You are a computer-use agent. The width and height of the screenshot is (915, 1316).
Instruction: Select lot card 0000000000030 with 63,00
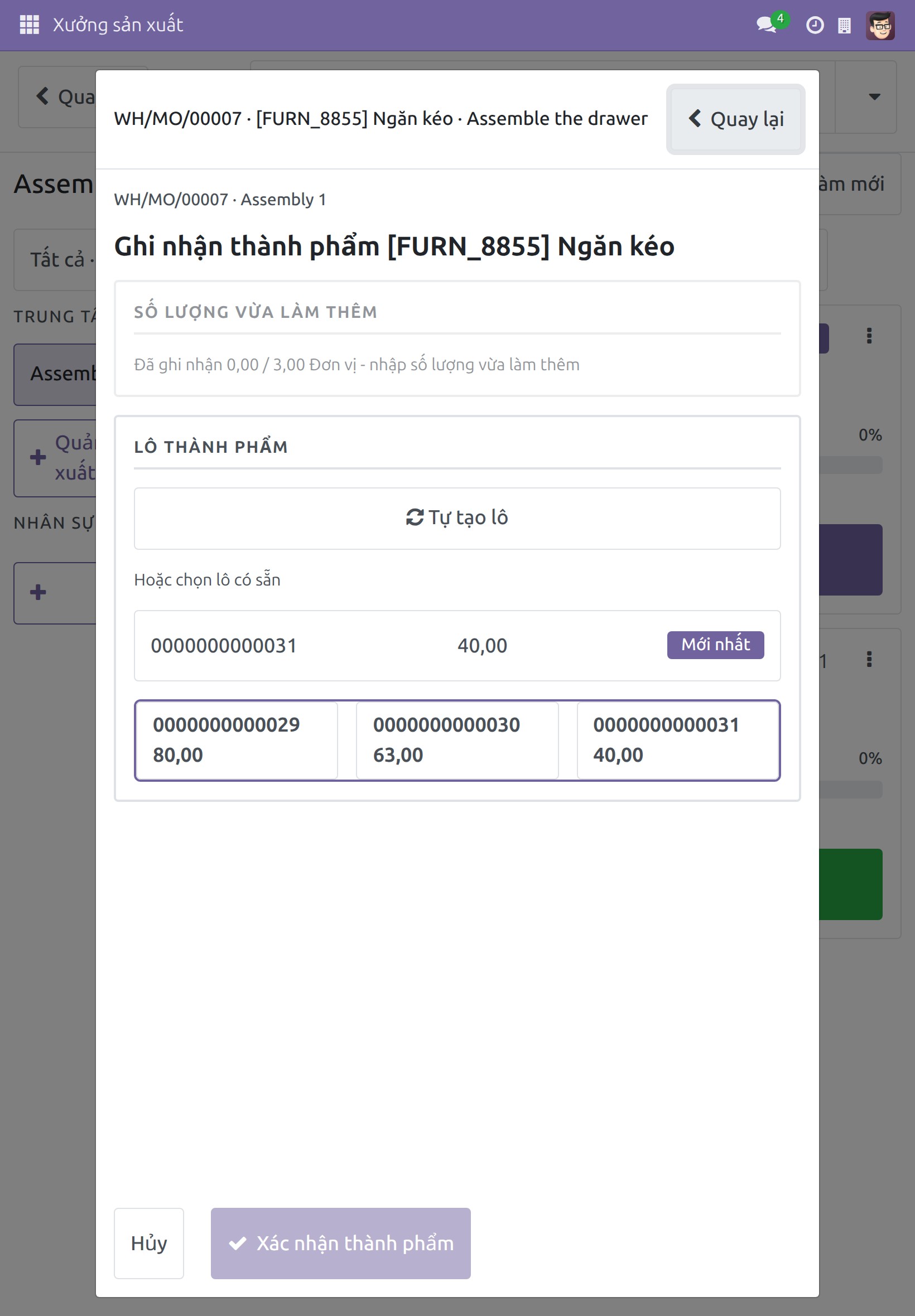point(457,739)
